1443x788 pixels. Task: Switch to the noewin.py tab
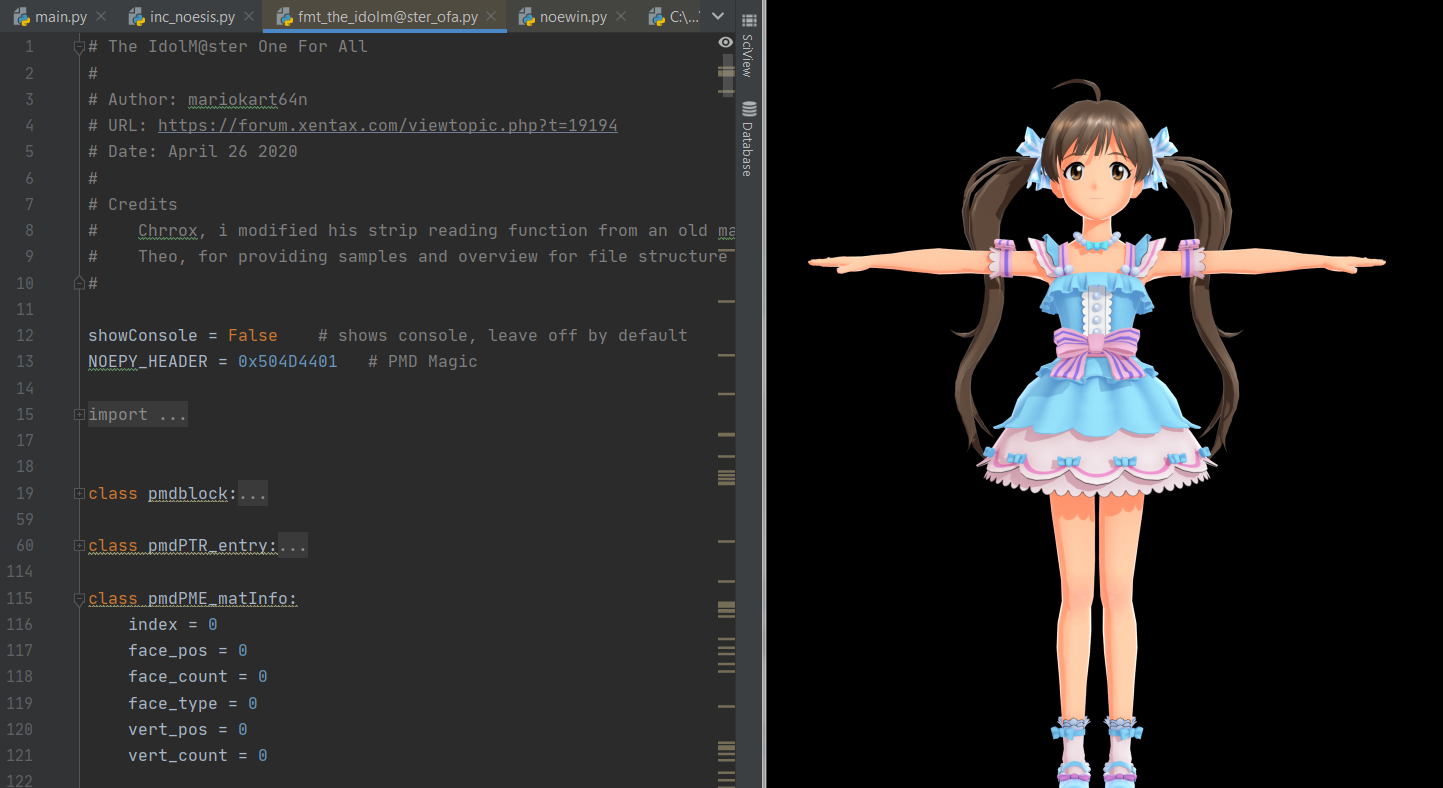click(x=575, y=16)
